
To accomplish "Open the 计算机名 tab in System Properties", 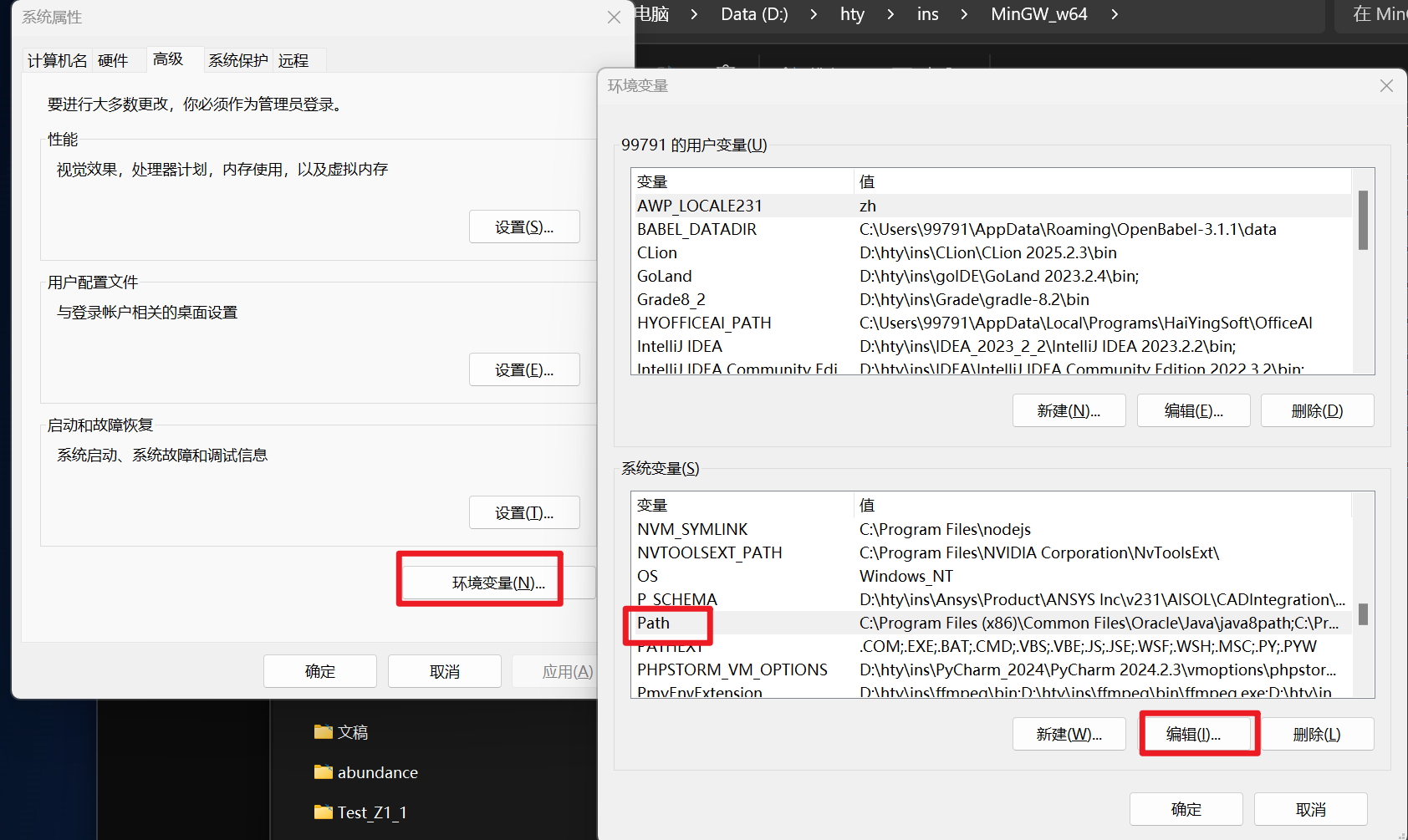I will pyautogui.click(x=57, y=60).
